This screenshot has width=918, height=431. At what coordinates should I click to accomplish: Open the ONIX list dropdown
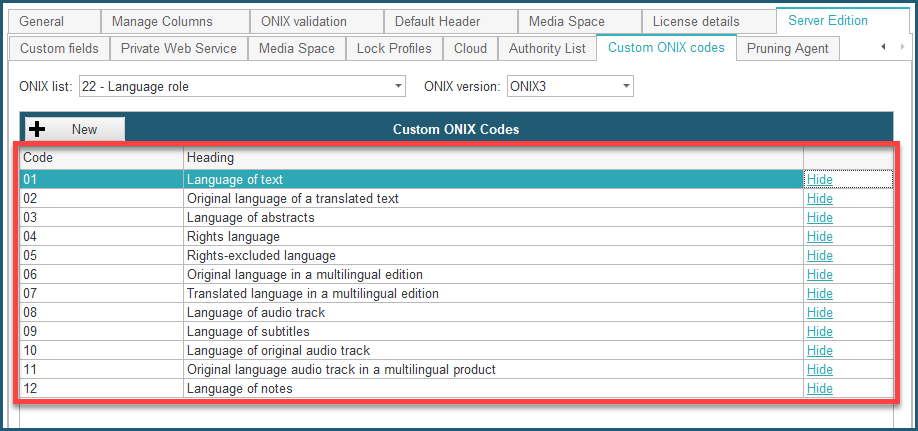pos(241,87)
